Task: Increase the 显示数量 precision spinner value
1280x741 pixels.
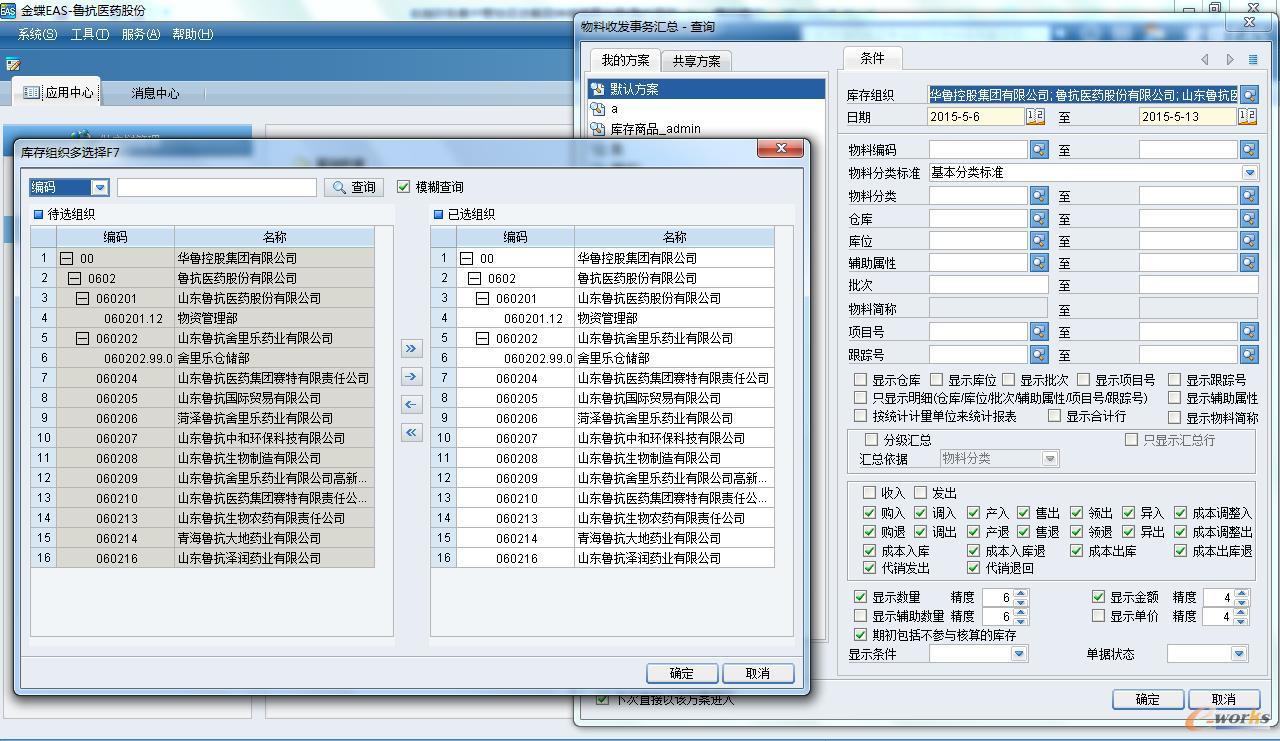Action: (1020, 593)
